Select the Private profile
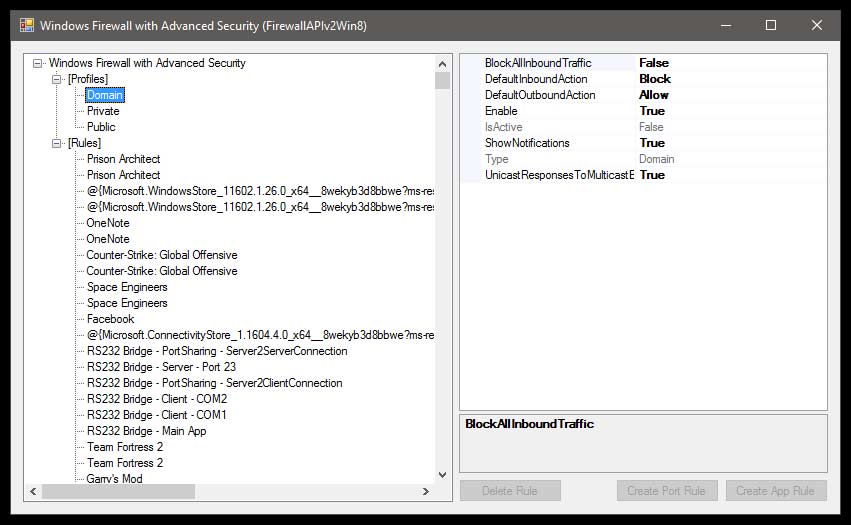This screenshot has height=525, width=851. (103, 111)
